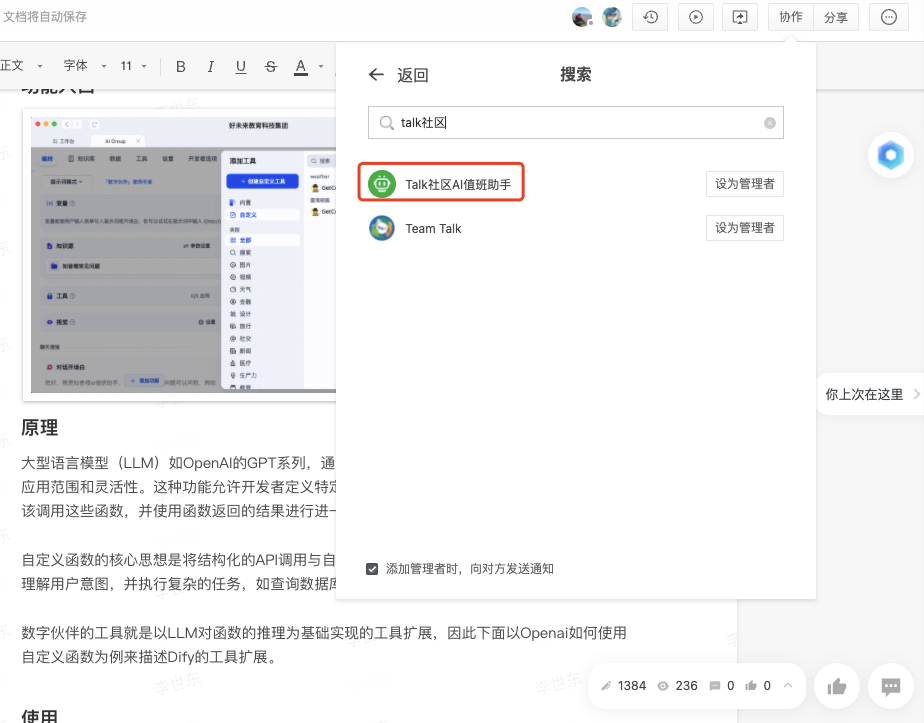Jump to 你上次在这里 last position
The width and height of the screenshot is (924, 723).
pos(864,394)
